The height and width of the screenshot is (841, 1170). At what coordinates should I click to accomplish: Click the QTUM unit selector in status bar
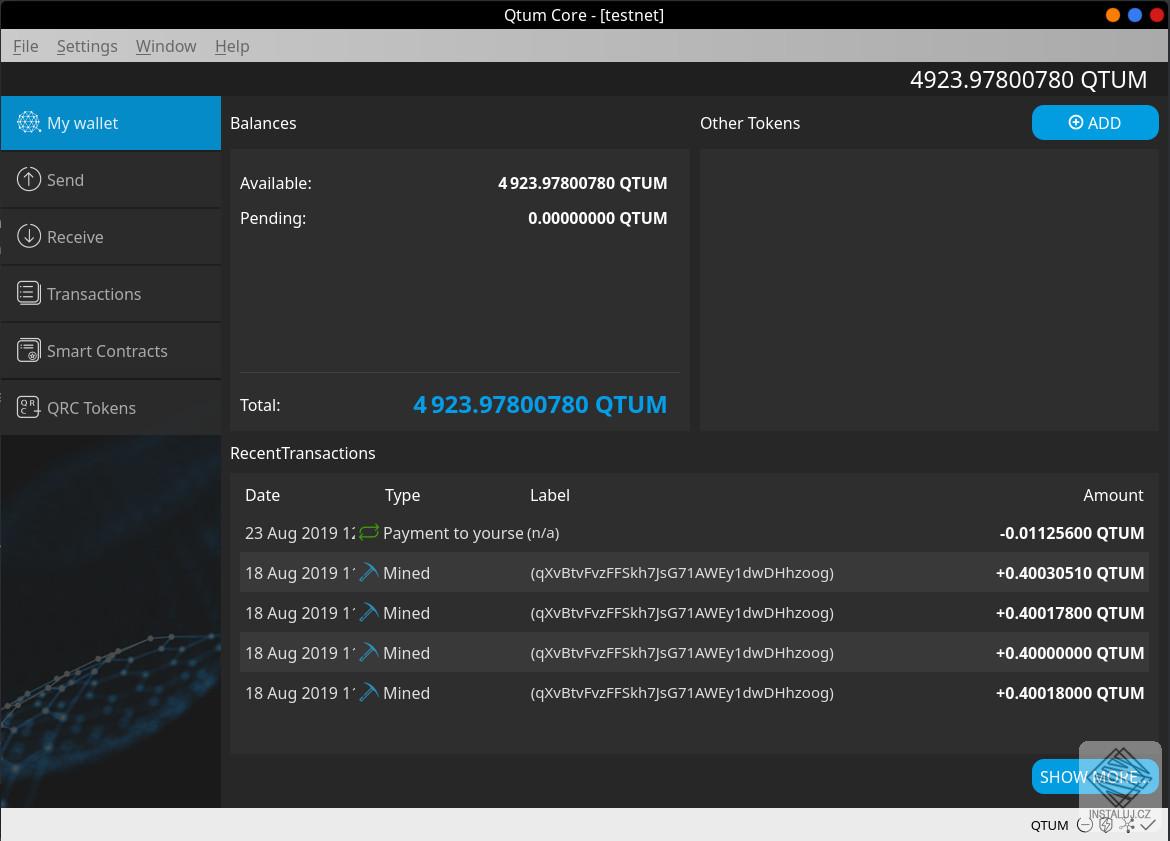[1049, 825]
